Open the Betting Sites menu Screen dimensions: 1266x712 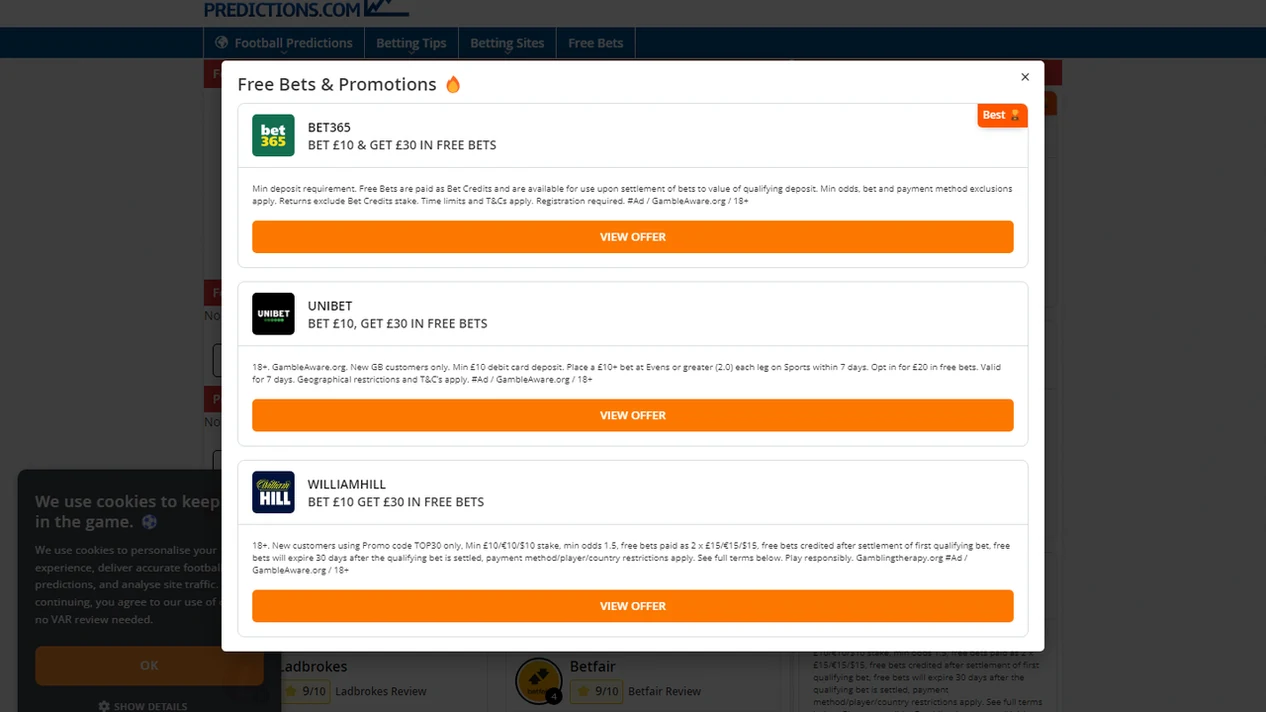coord(507,43)
